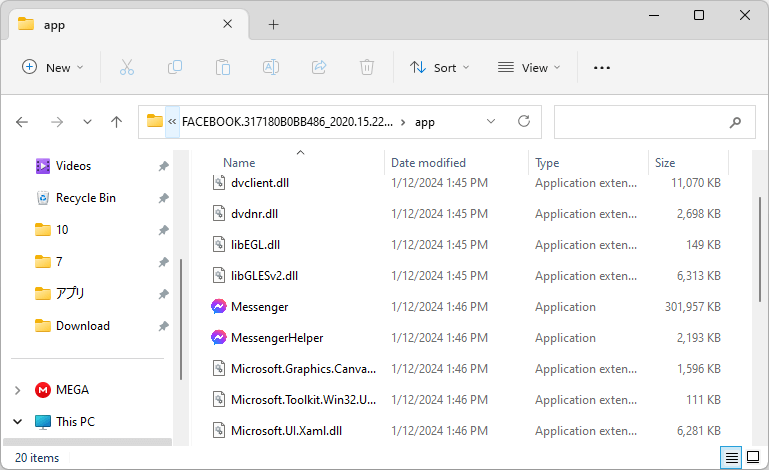Click the navigation pane scrollbar
Image resolution: width=769 pixels, height=470 pixels.
(x=181, y=319)
